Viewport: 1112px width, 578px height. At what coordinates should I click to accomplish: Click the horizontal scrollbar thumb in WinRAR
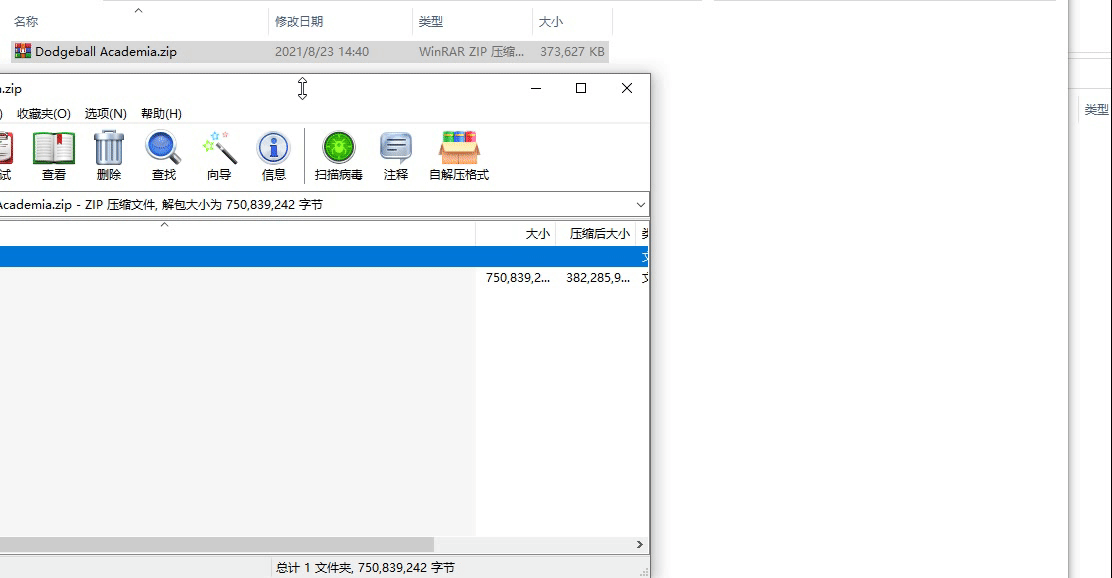tap(216, 545)
